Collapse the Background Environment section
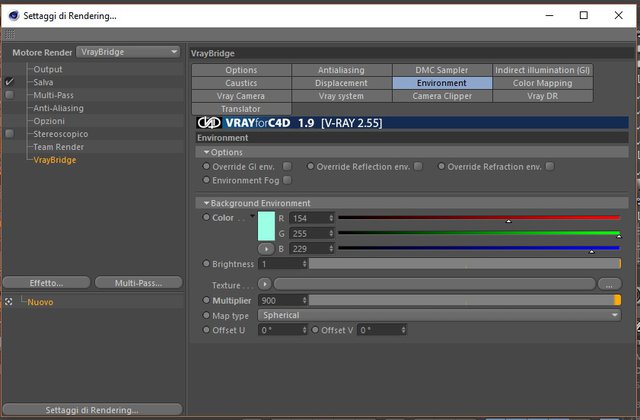Viewport: 640px width, 420px height. click(207, 203)
